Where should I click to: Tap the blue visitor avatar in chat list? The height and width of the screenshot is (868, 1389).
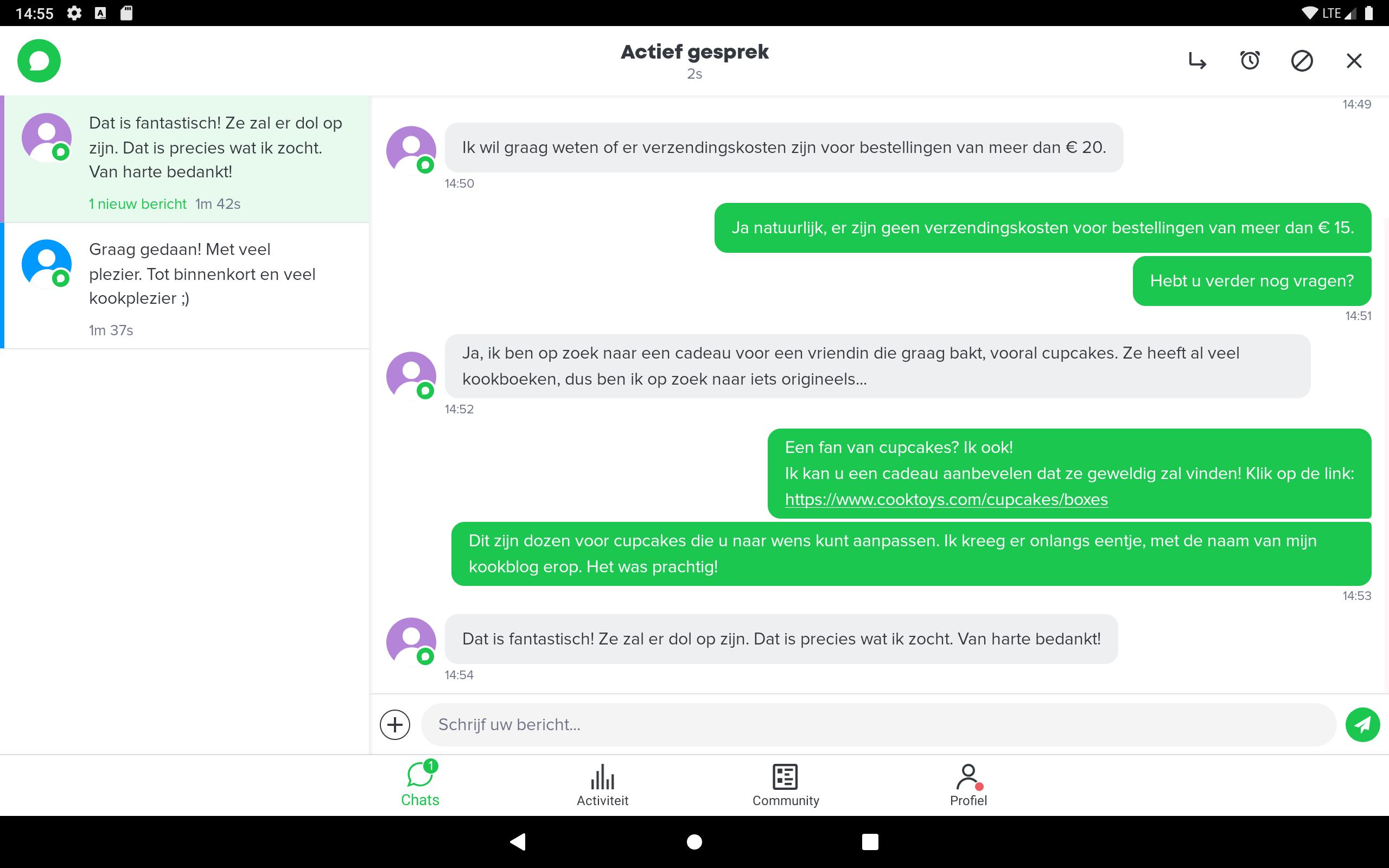pos(47,264)
